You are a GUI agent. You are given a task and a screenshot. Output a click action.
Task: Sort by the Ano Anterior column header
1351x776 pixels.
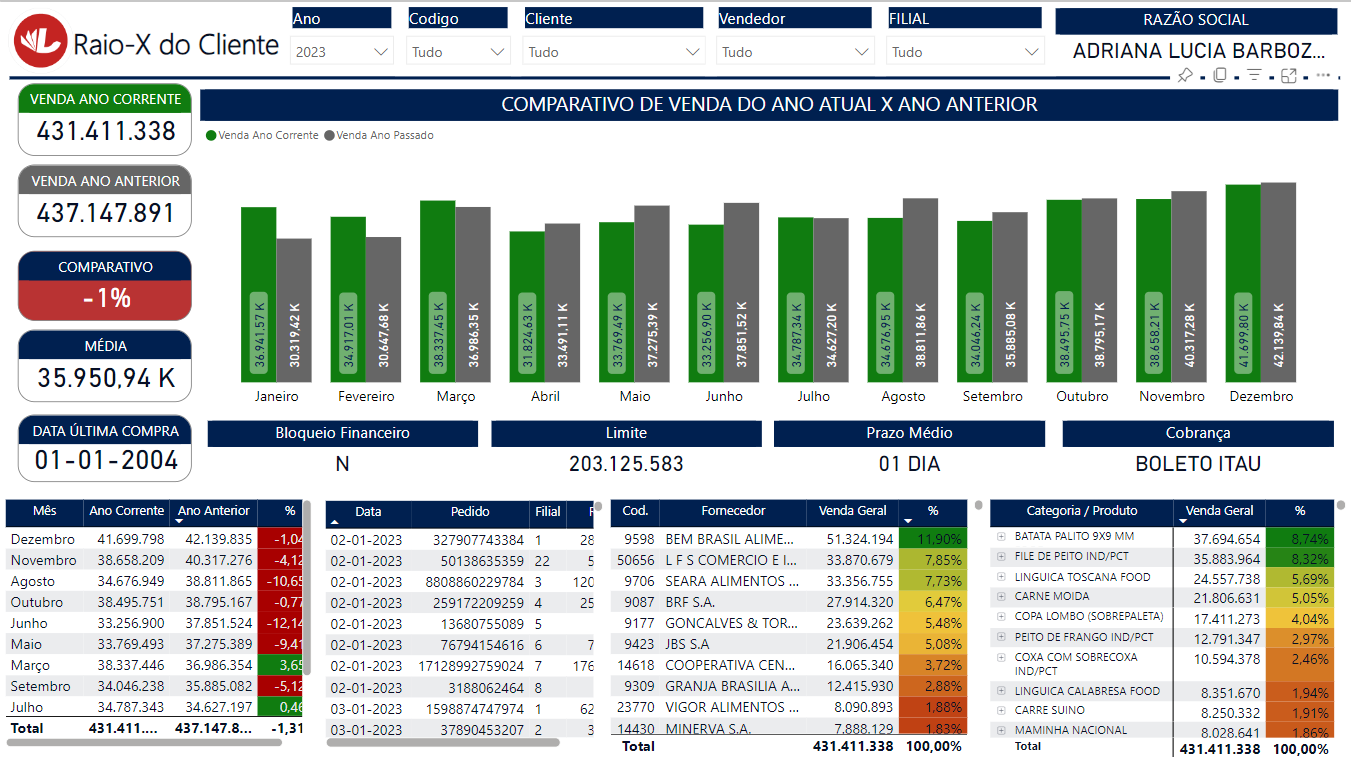point(214,511)
